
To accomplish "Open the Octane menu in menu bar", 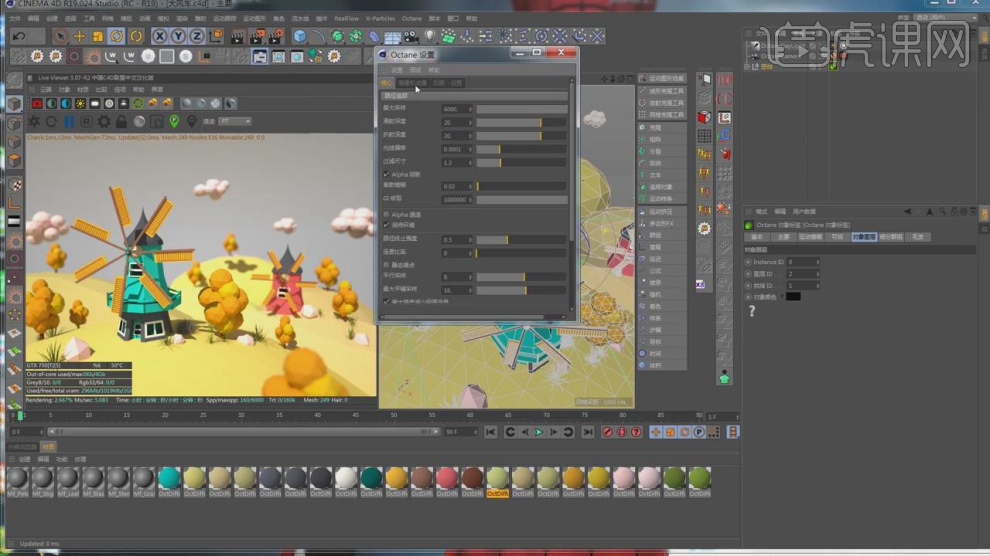I will pos(411,18).
